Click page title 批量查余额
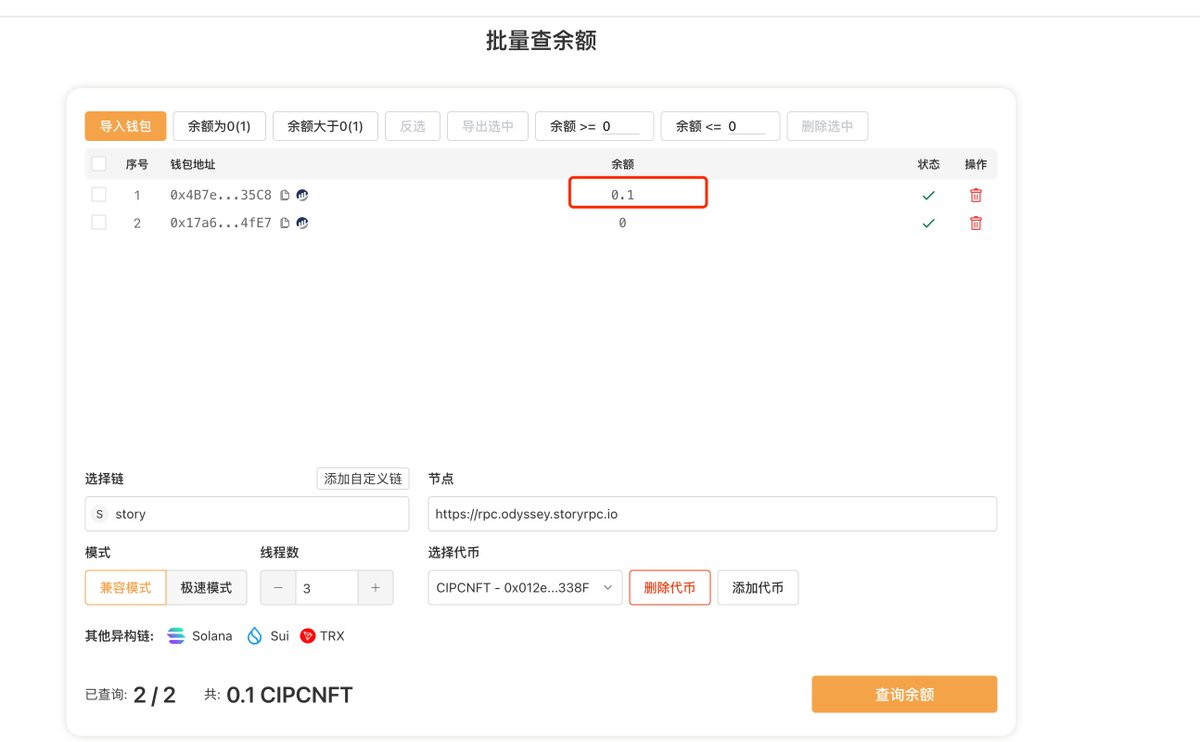Screen dimensions: 1200x742 click(541, 41)
